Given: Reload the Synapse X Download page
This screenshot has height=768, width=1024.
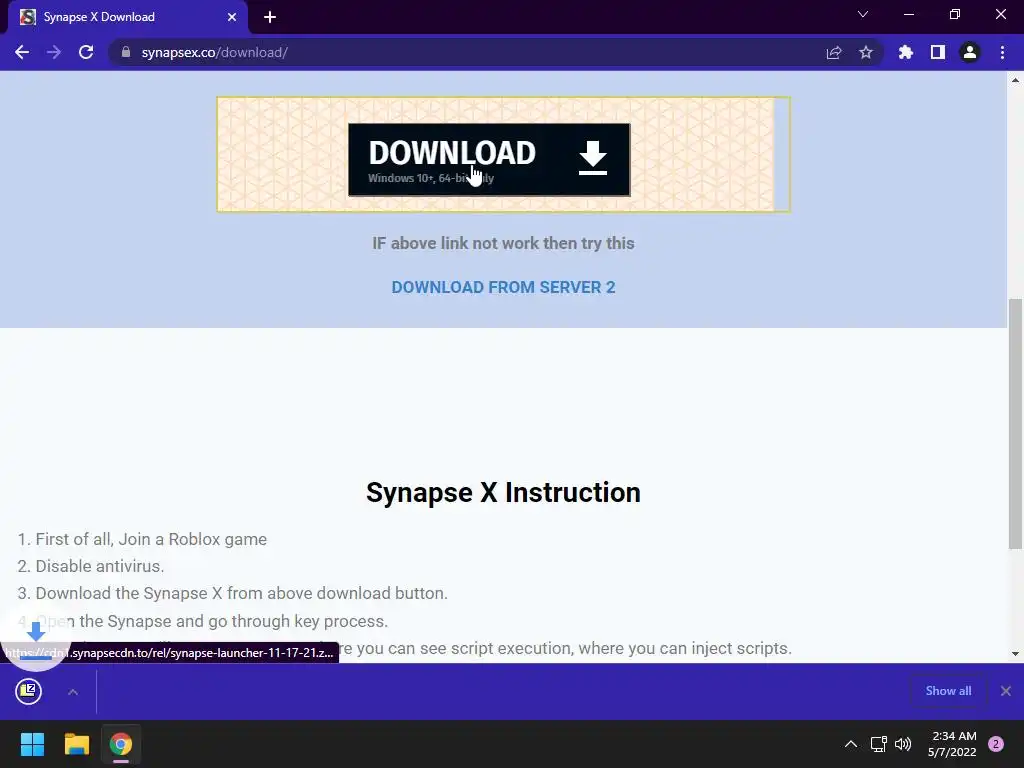Looking at the screenshot, I should coord(86,52).
